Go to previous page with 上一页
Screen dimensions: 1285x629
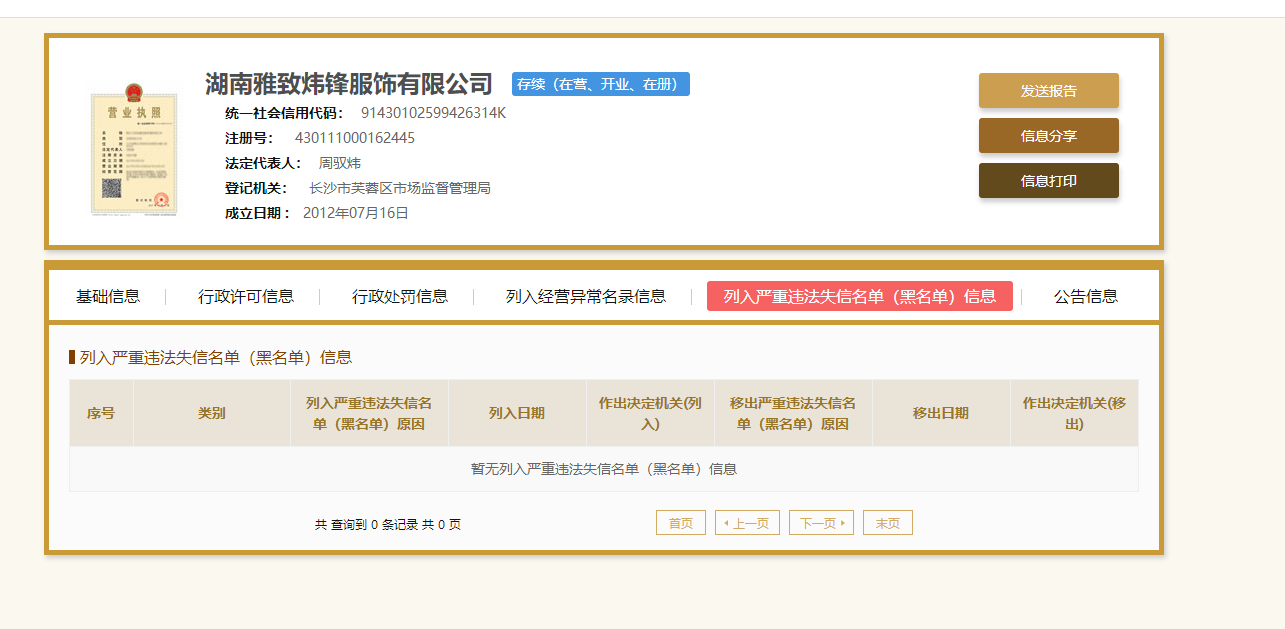[x=747, y=523]
